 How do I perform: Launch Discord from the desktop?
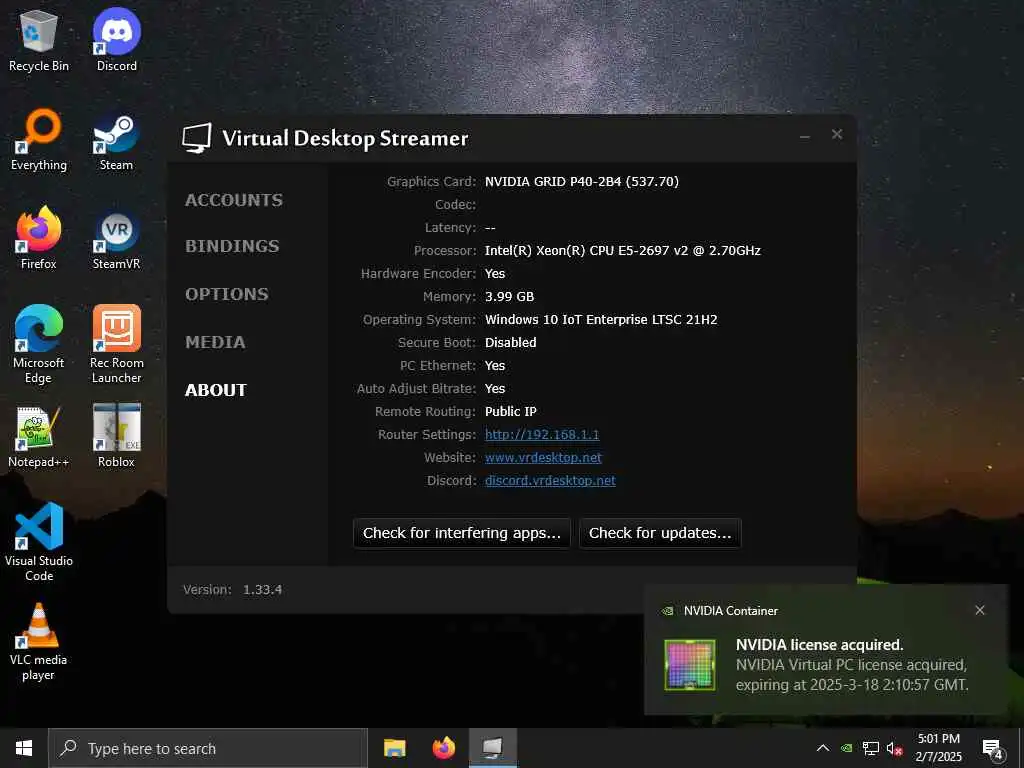[x=117, y=40]
